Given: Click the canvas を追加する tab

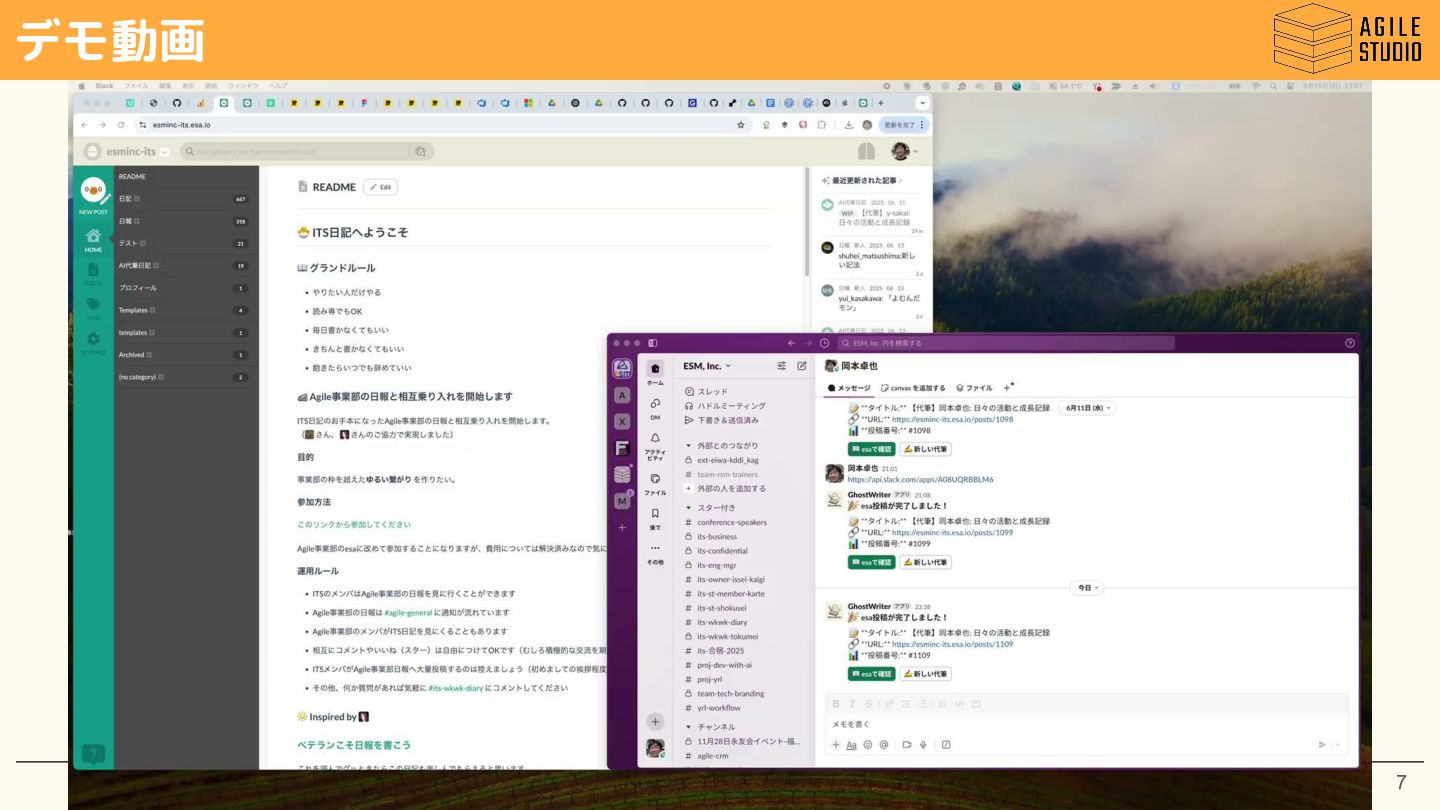Looking at the screenshot, I should tap(913, 388).
